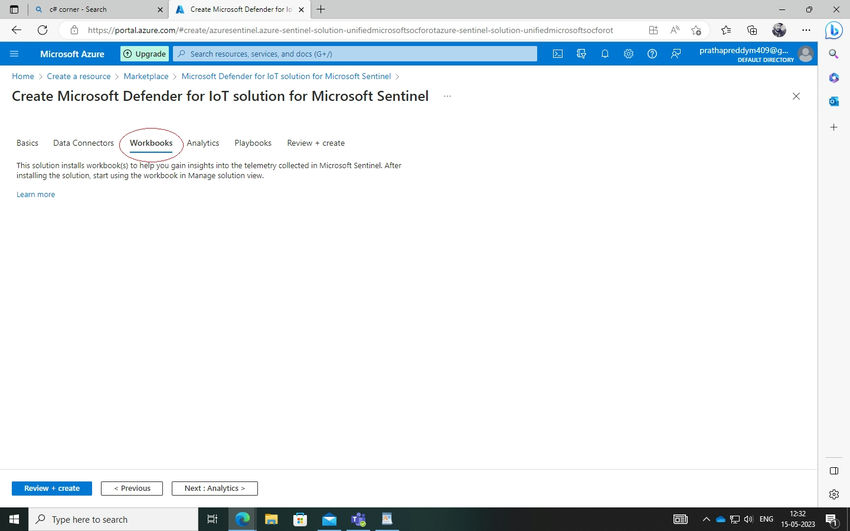Open the Directories and subscriptions filter icon
Viewport: 850px width, 531px height.
coord(581,54)
